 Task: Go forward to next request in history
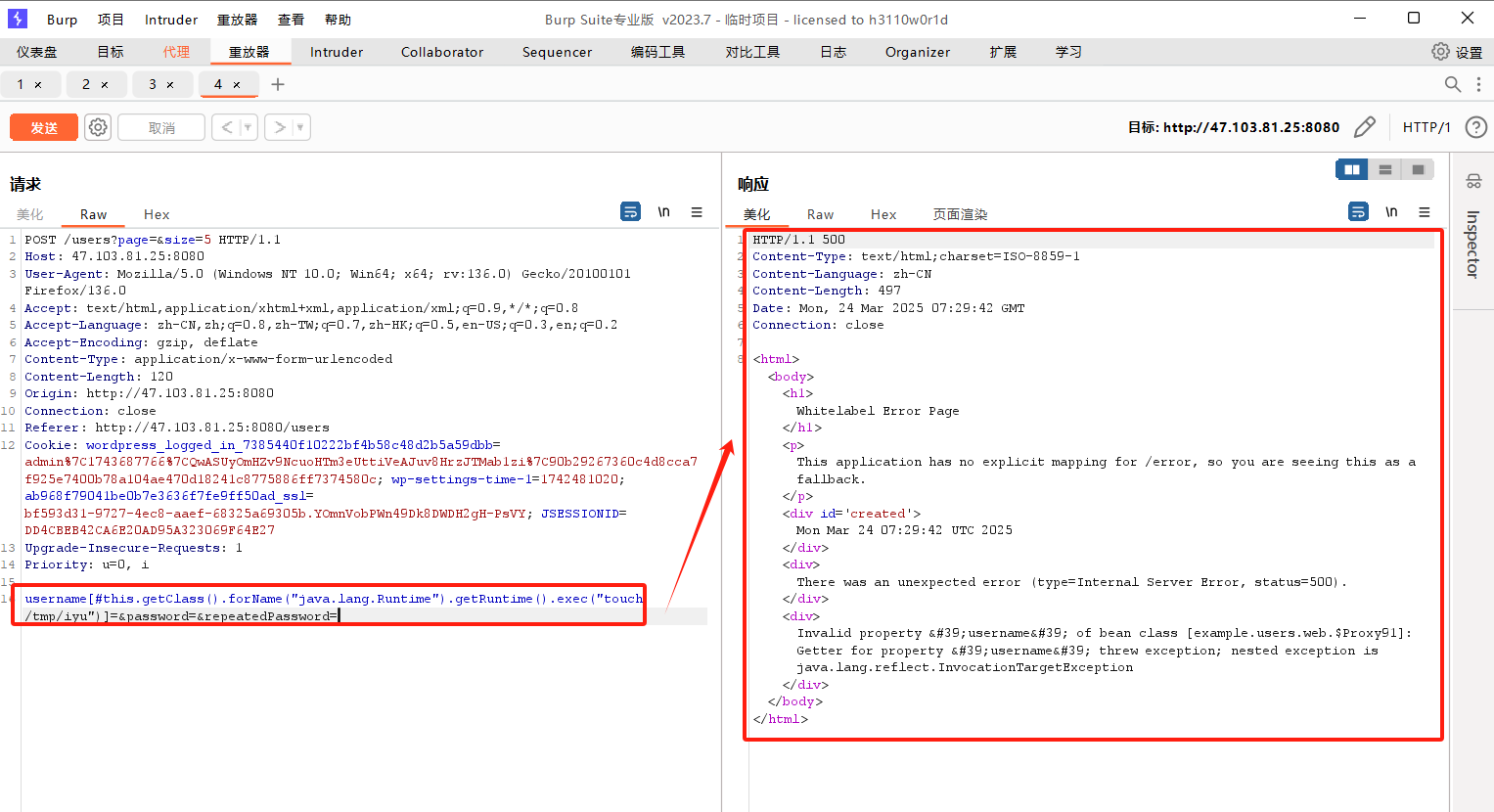pos(279,127)
